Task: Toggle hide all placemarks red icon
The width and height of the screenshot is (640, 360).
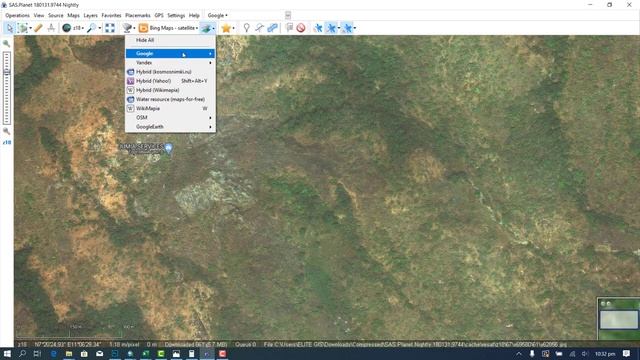Action: 301,28
